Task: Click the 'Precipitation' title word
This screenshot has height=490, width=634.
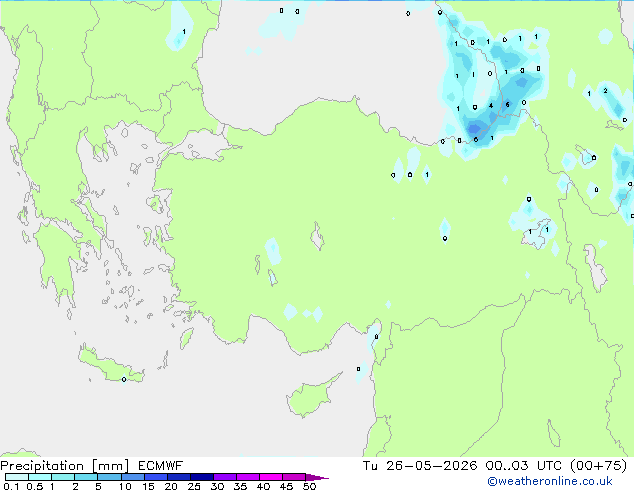Action: [42, 466]
